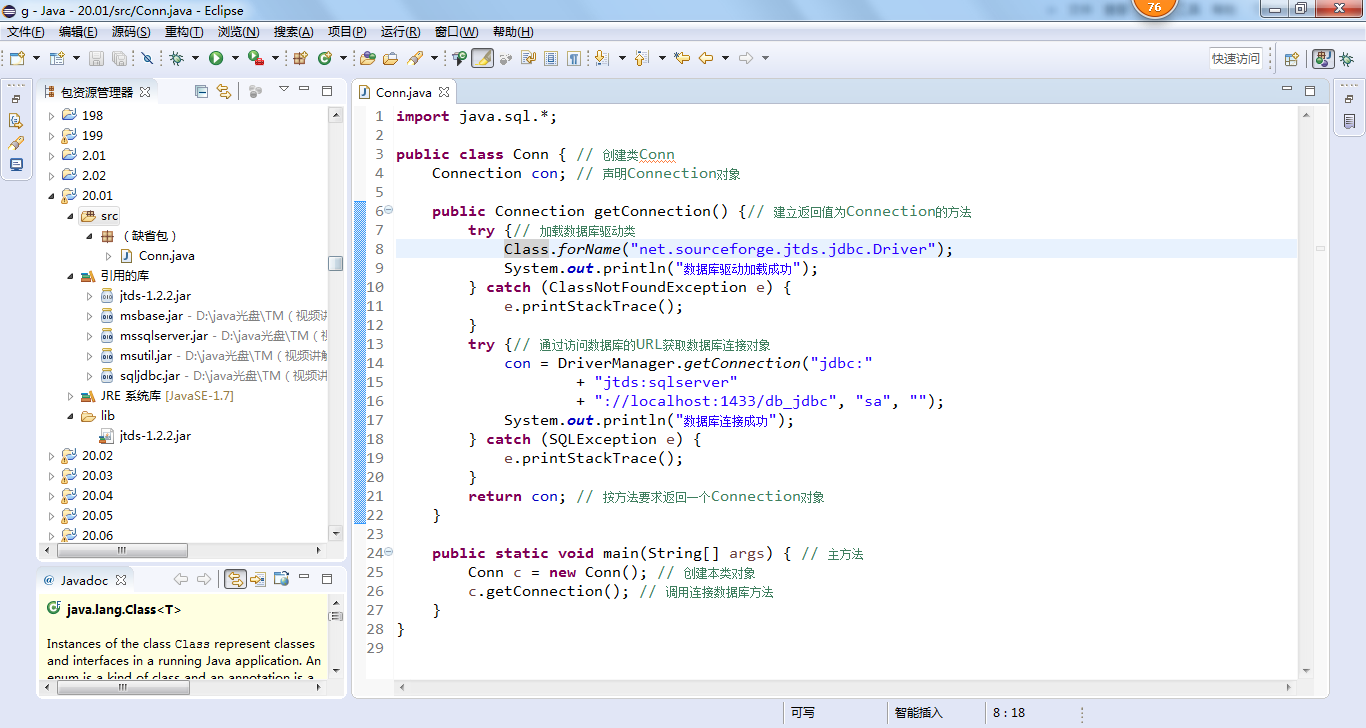Expand the 20.02 project node
1366x728 pixels.
[52, 455]
